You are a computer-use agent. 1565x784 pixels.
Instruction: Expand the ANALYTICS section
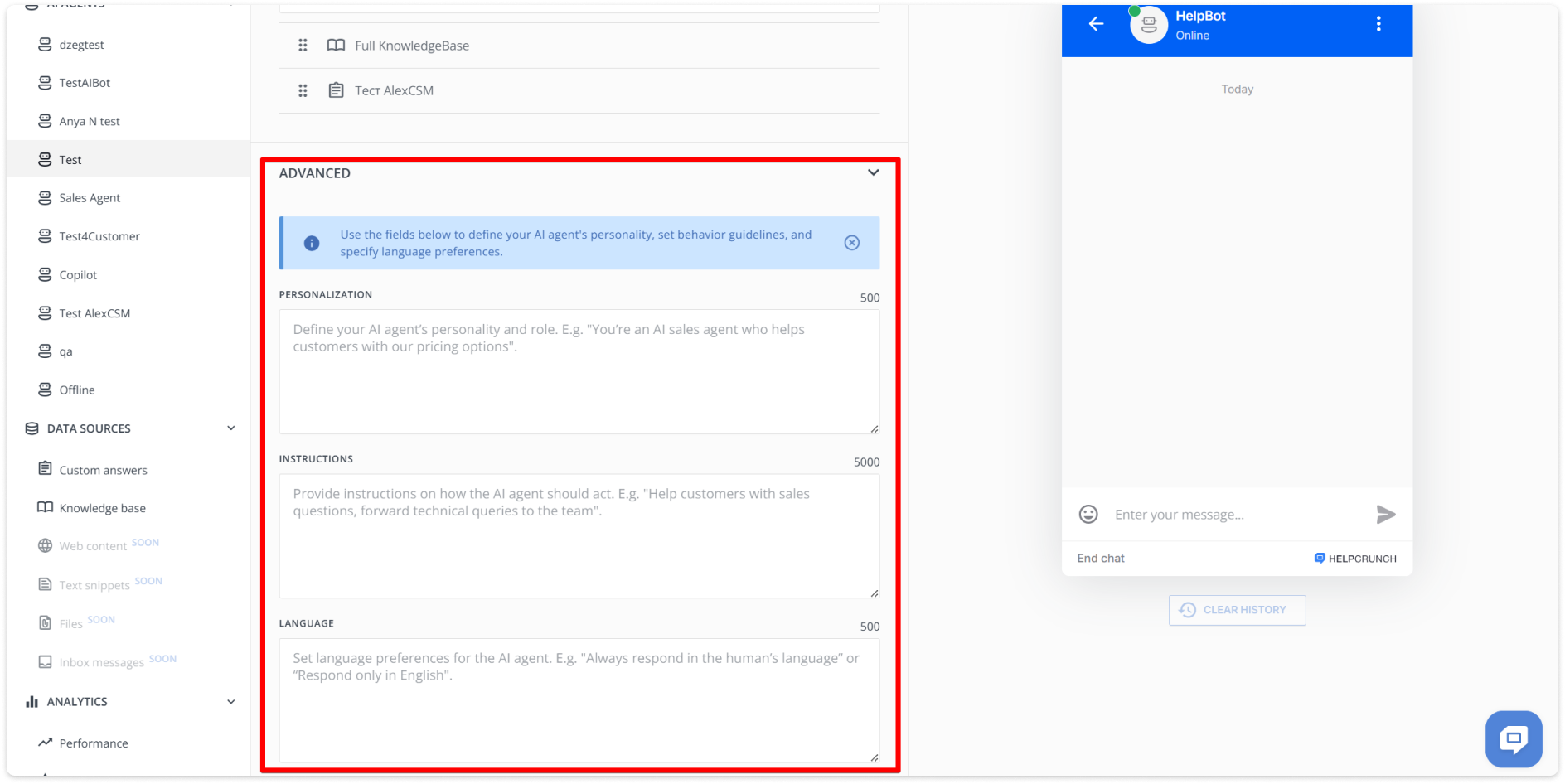pos(231,701)
